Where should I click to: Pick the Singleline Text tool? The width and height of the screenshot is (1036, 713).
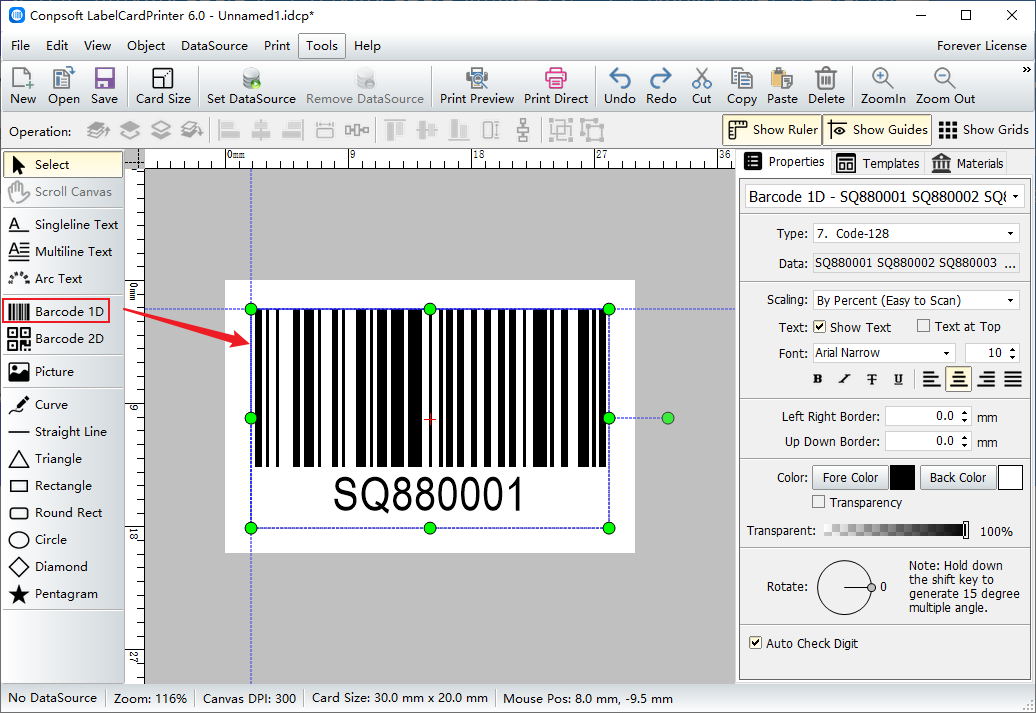tap(63, 225)
